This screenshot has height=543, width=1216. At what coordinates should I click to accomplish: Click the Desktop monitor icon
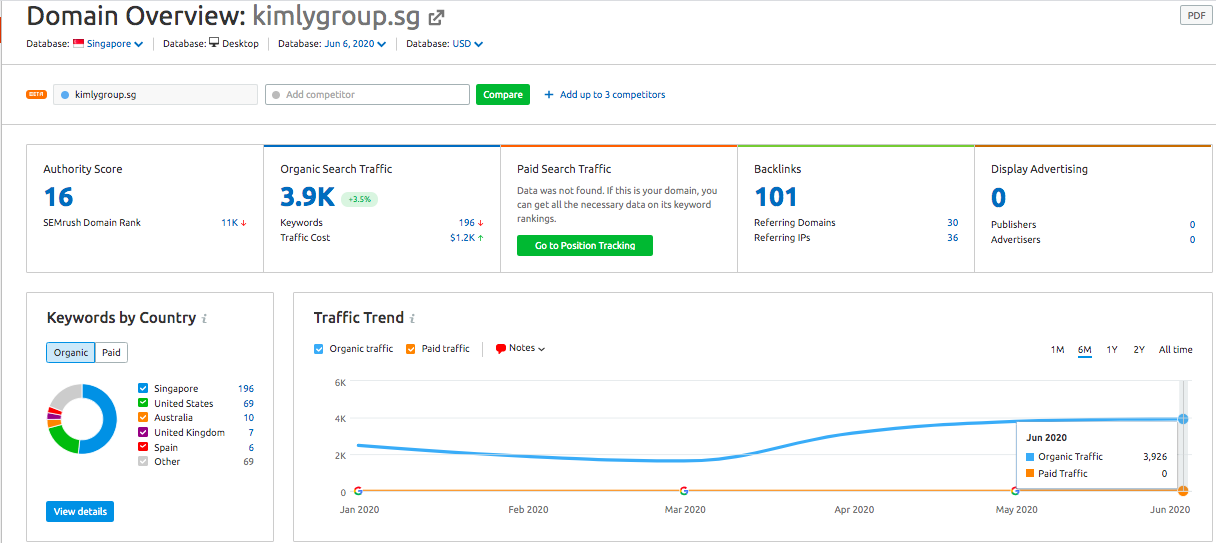214,43
